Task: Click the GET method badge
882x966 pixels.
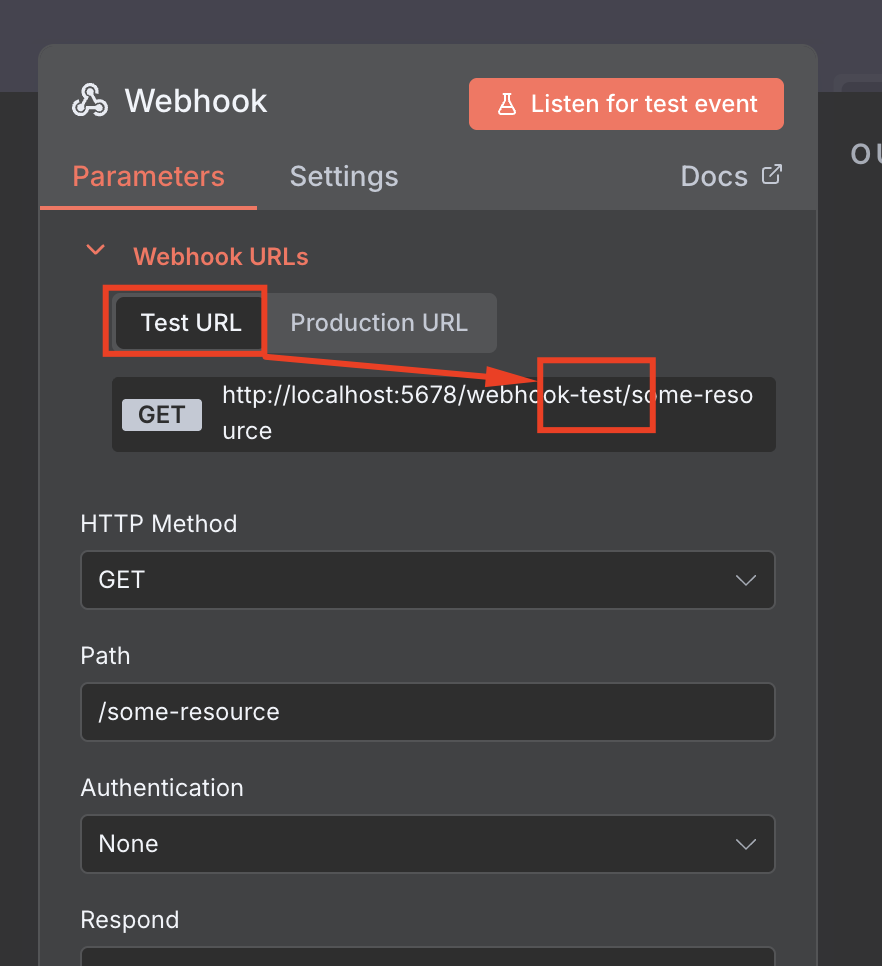Action: tap(161, 415)
